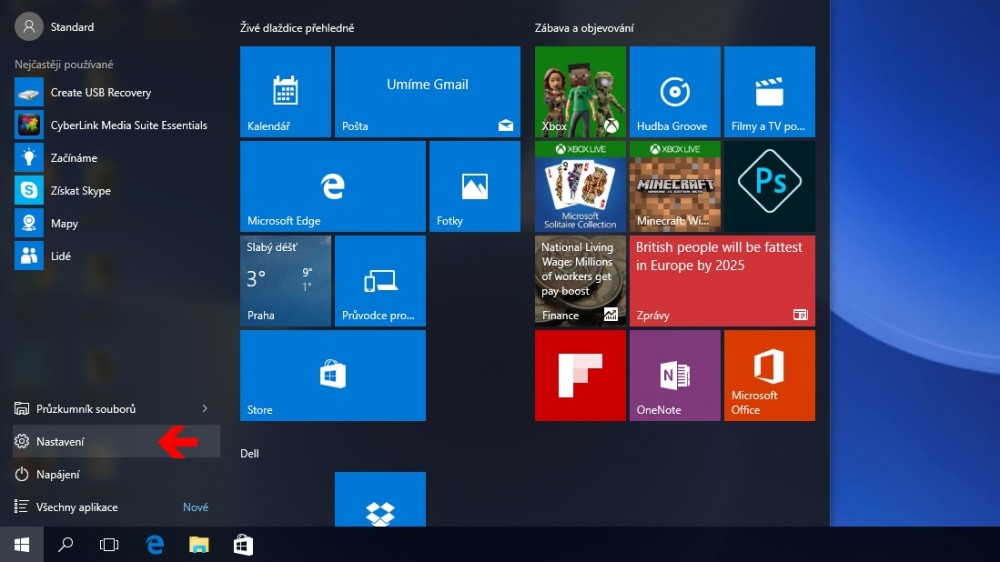
Task: Open the Dropbox tile
Action: point(380,500)
